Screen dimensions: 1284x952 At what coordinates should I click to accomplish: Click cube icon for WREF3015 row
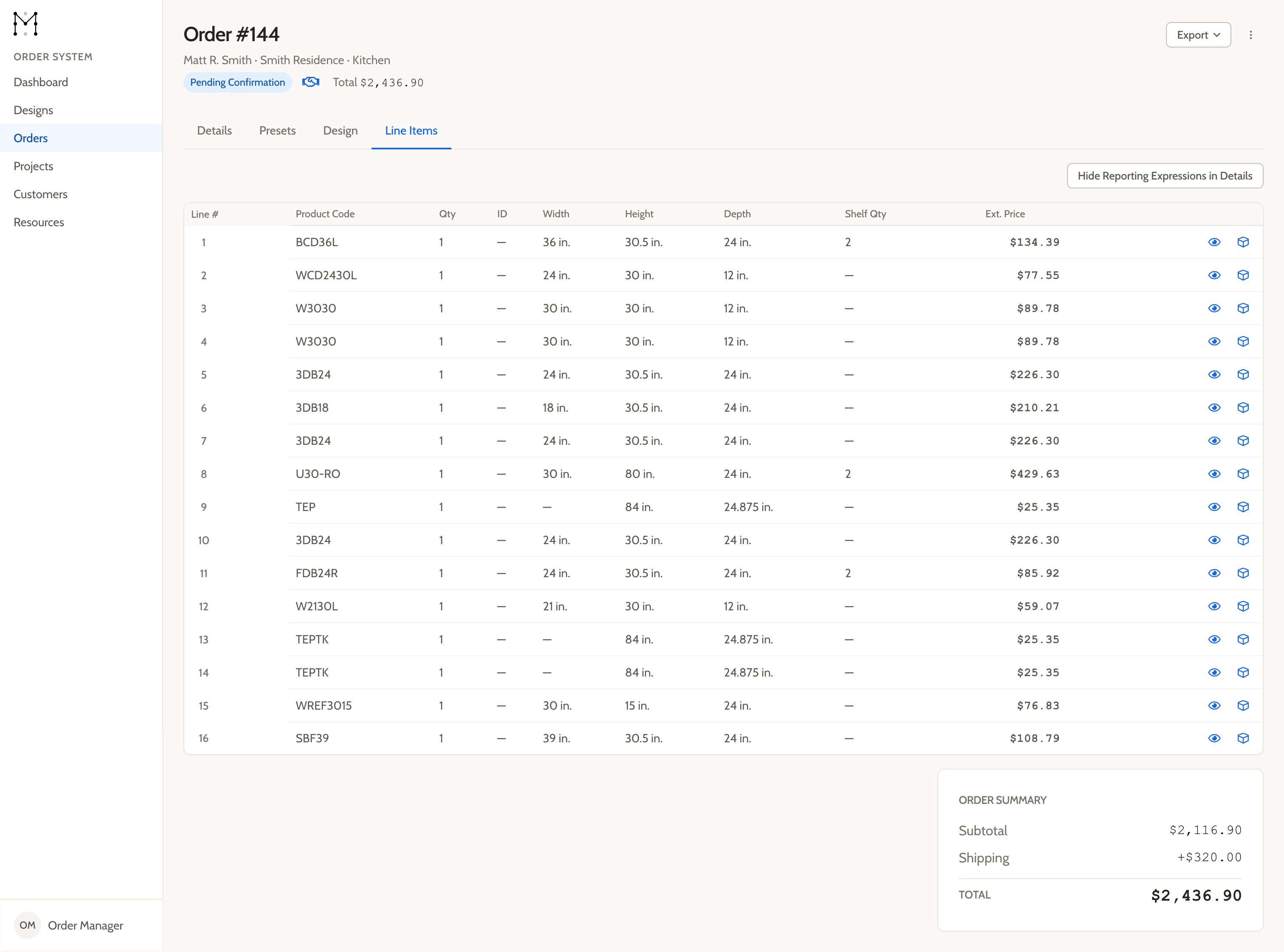pyautogui.click(x=1243, y=705)
